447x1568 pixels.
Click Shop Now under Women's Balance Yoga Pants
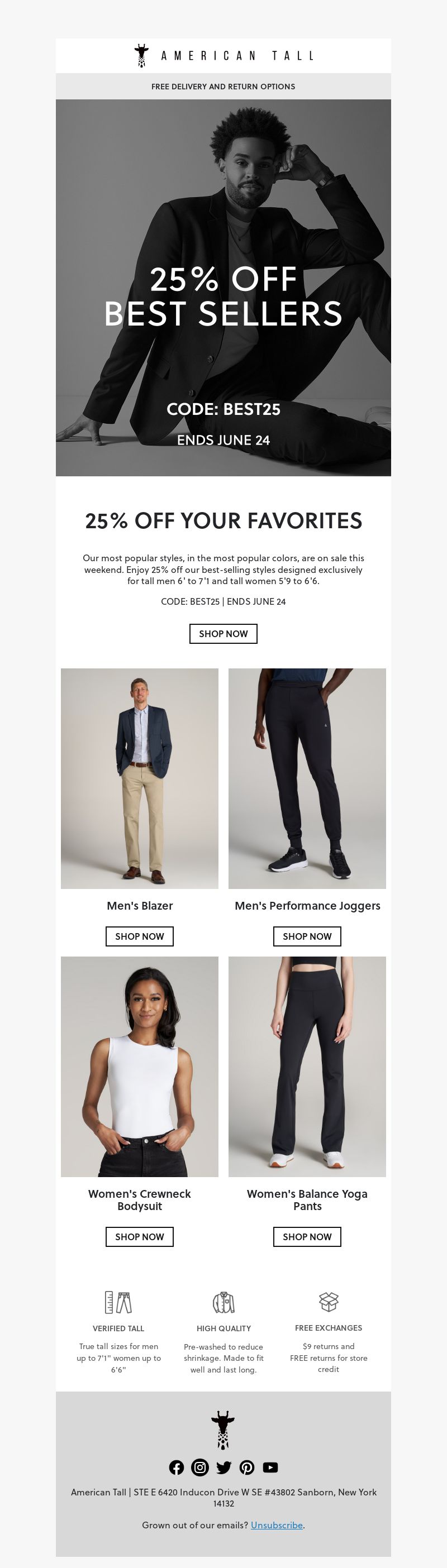pyautogui.click(x=307, y=1237)
